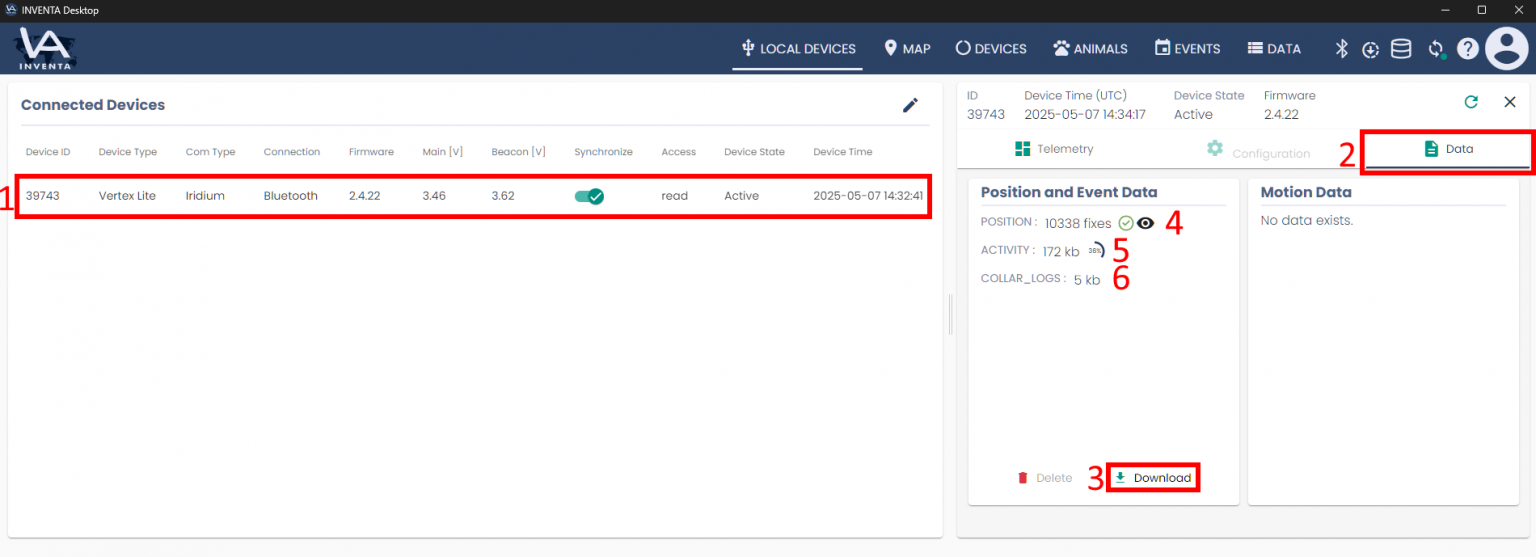Open the ANIMALS menu item
Screen dimensions: 1536x557
[x=1090, y=48]
